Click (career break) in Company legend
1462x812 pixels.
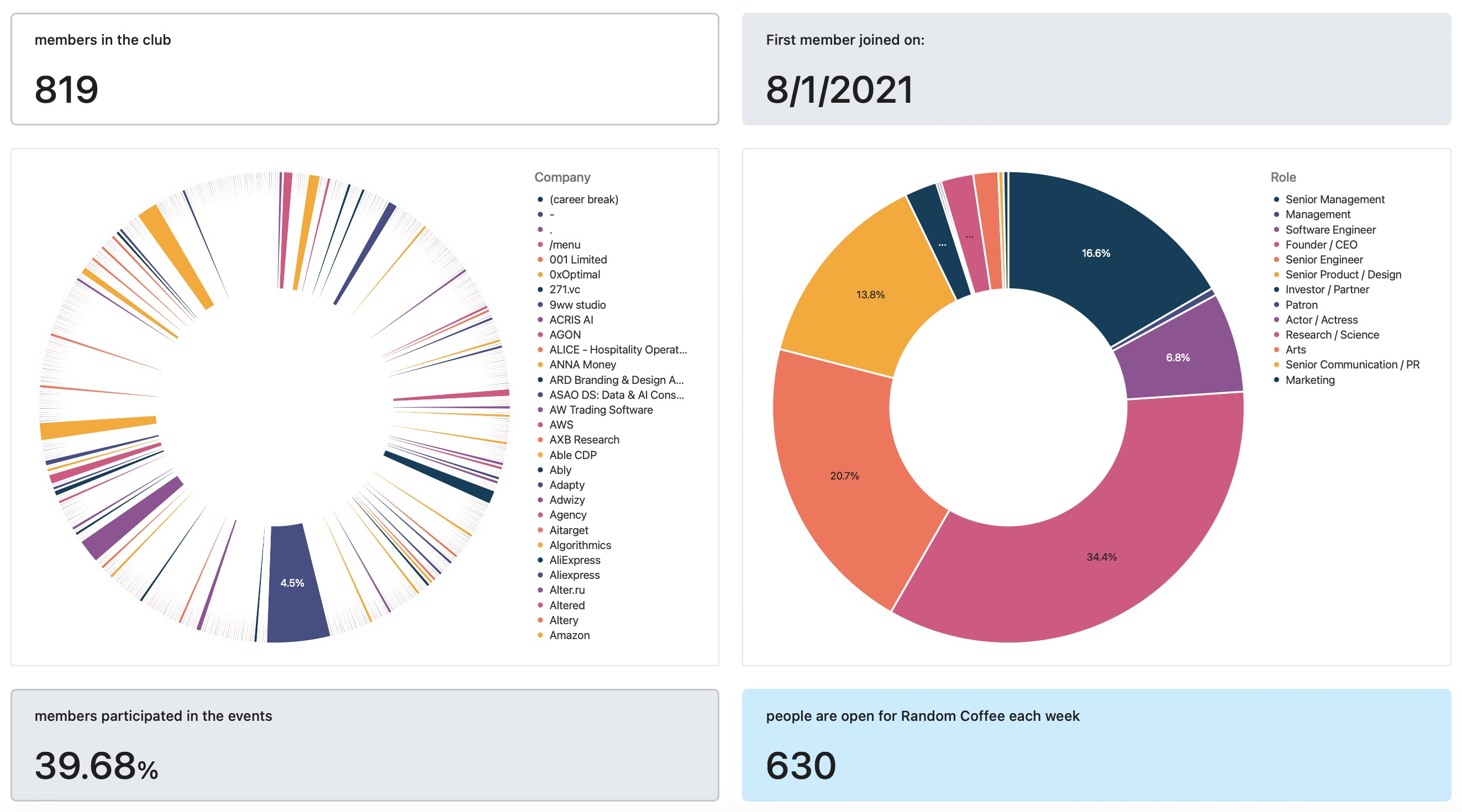tap(577, 199)
